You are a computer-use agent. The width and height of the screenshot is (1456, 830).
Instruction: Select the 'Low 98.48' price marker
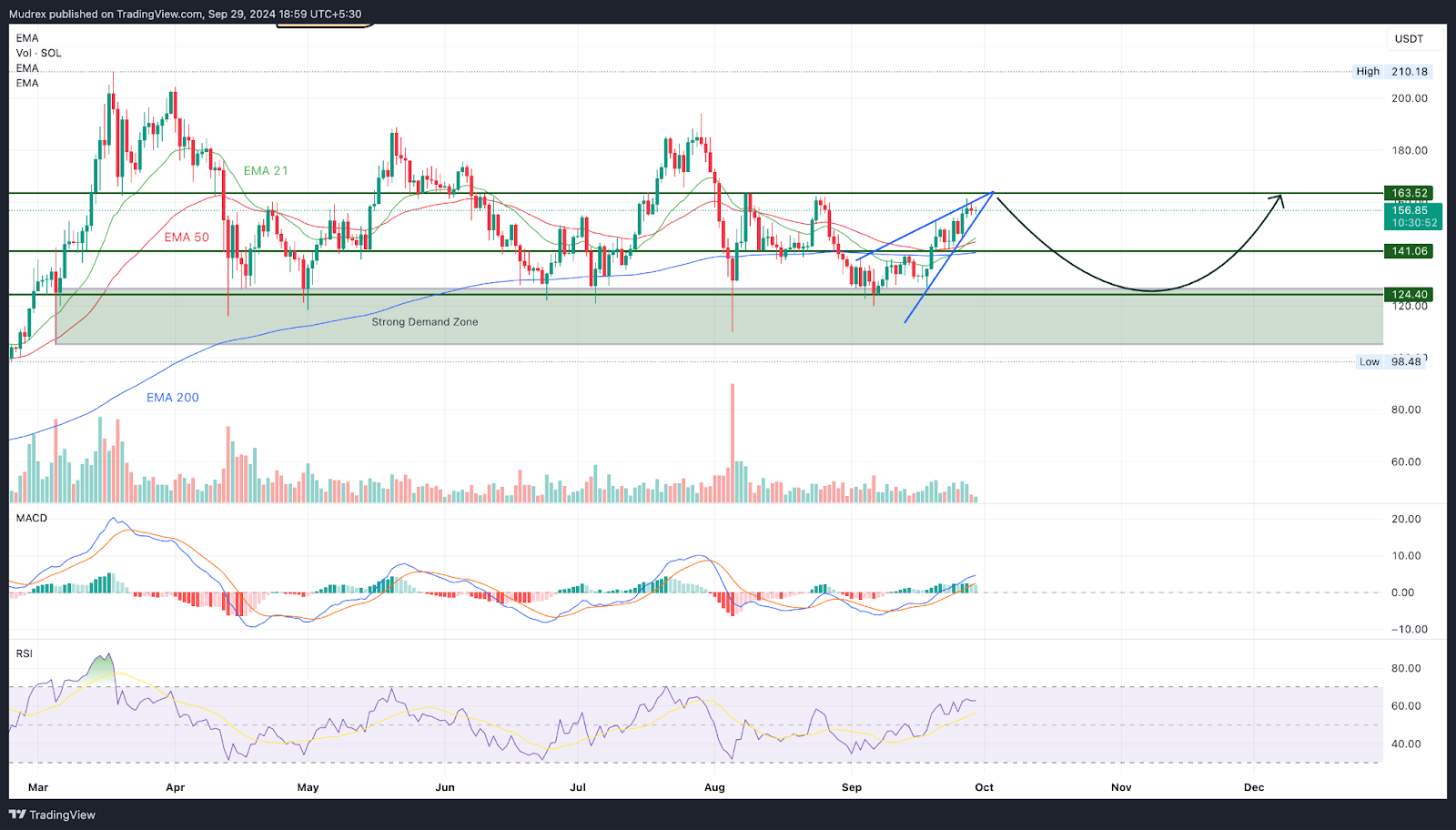click(1390, 361)
